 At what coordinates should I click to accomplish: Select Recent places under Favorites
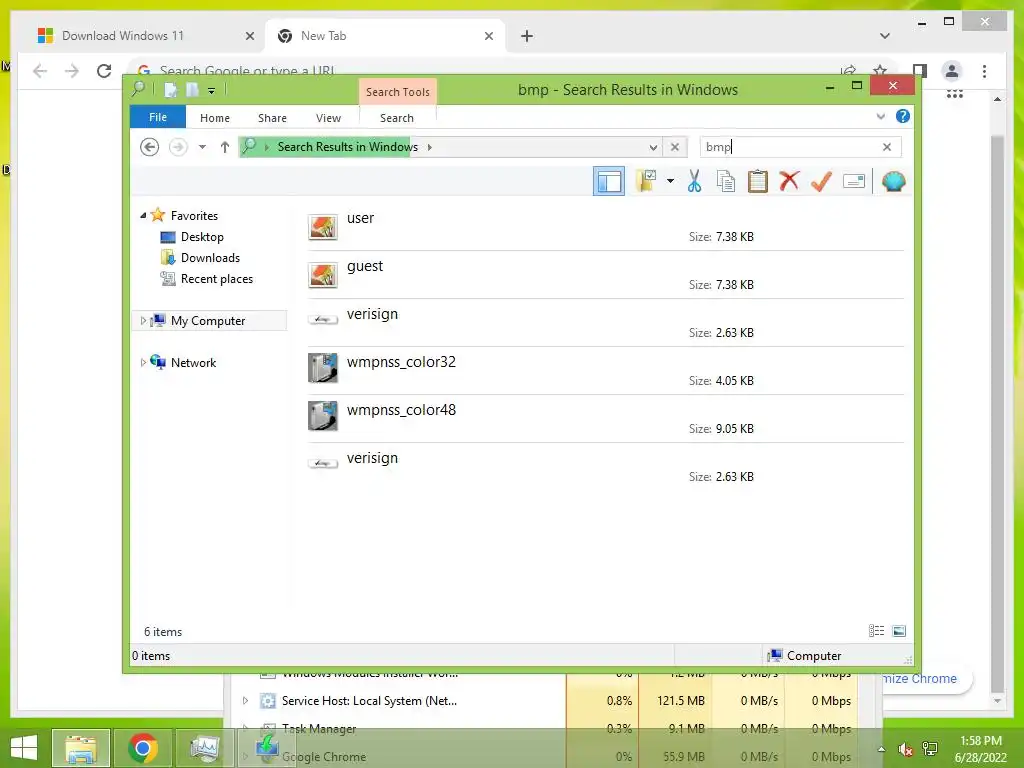[x=217, y=279]
